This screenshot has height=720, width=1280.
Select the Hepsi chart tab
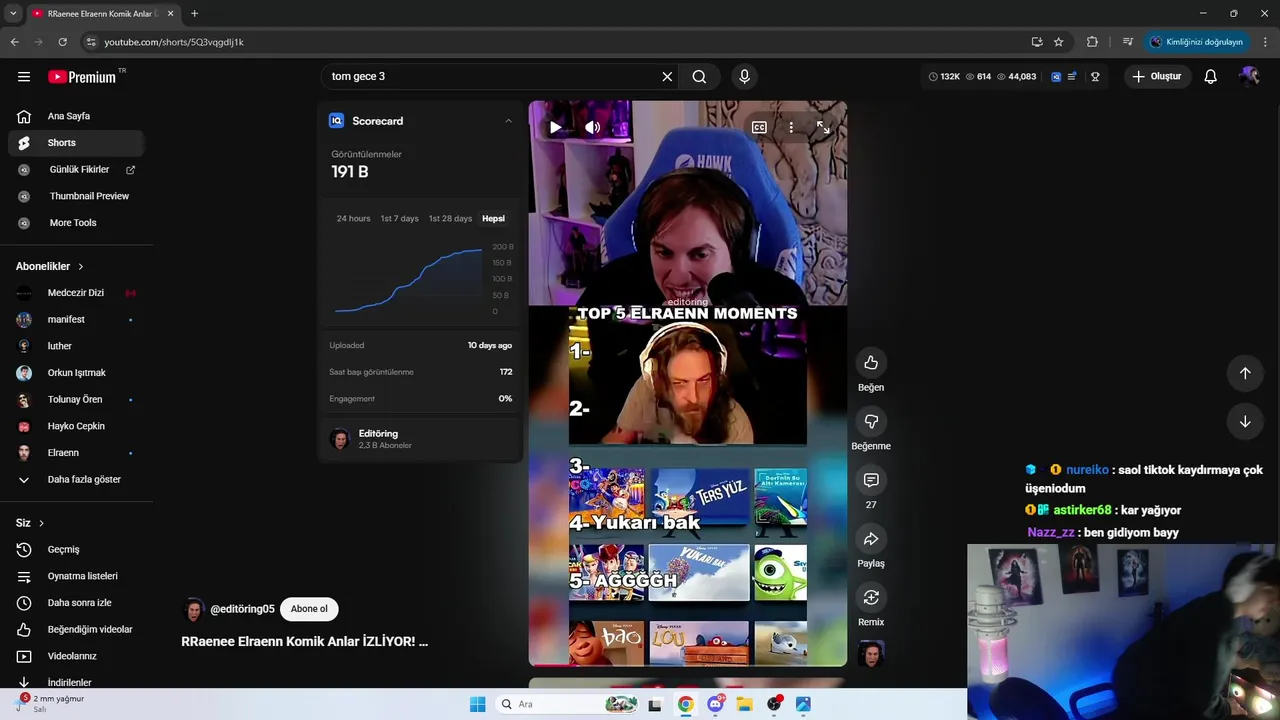pos(494,218)
